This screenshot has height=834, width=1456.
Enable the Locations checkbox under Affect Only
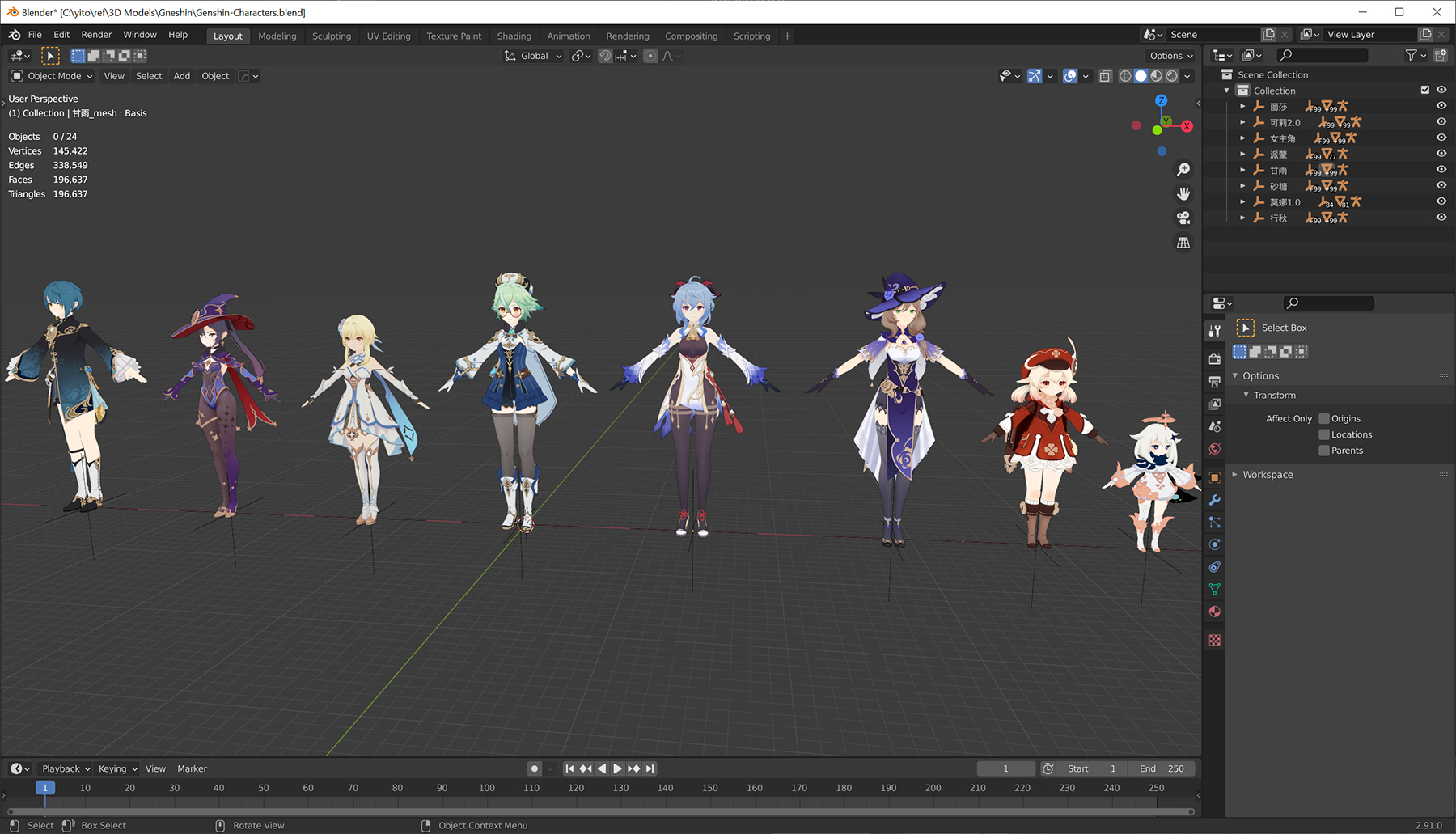(1324, 434)
